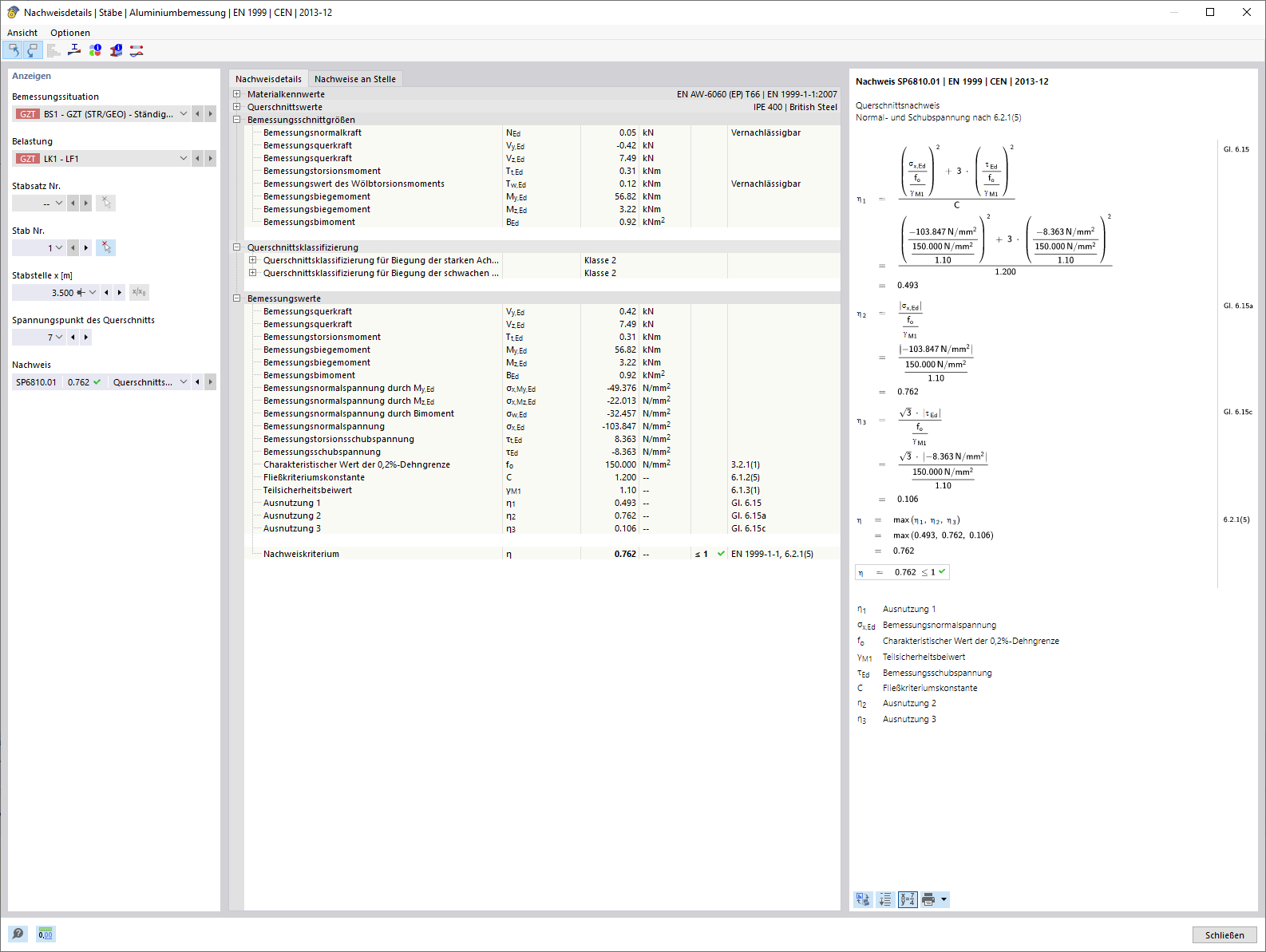Go to previous Stab Nr.

point(73,248)
